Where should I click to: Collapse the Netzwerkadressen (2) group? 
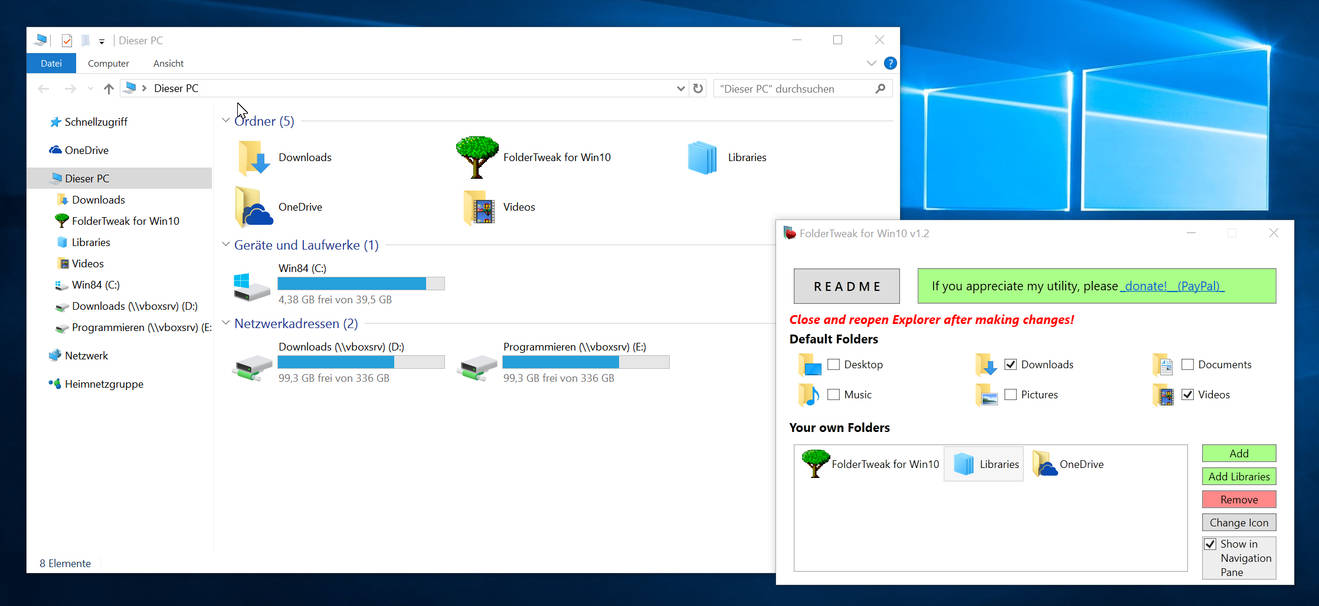click(225, 324)
